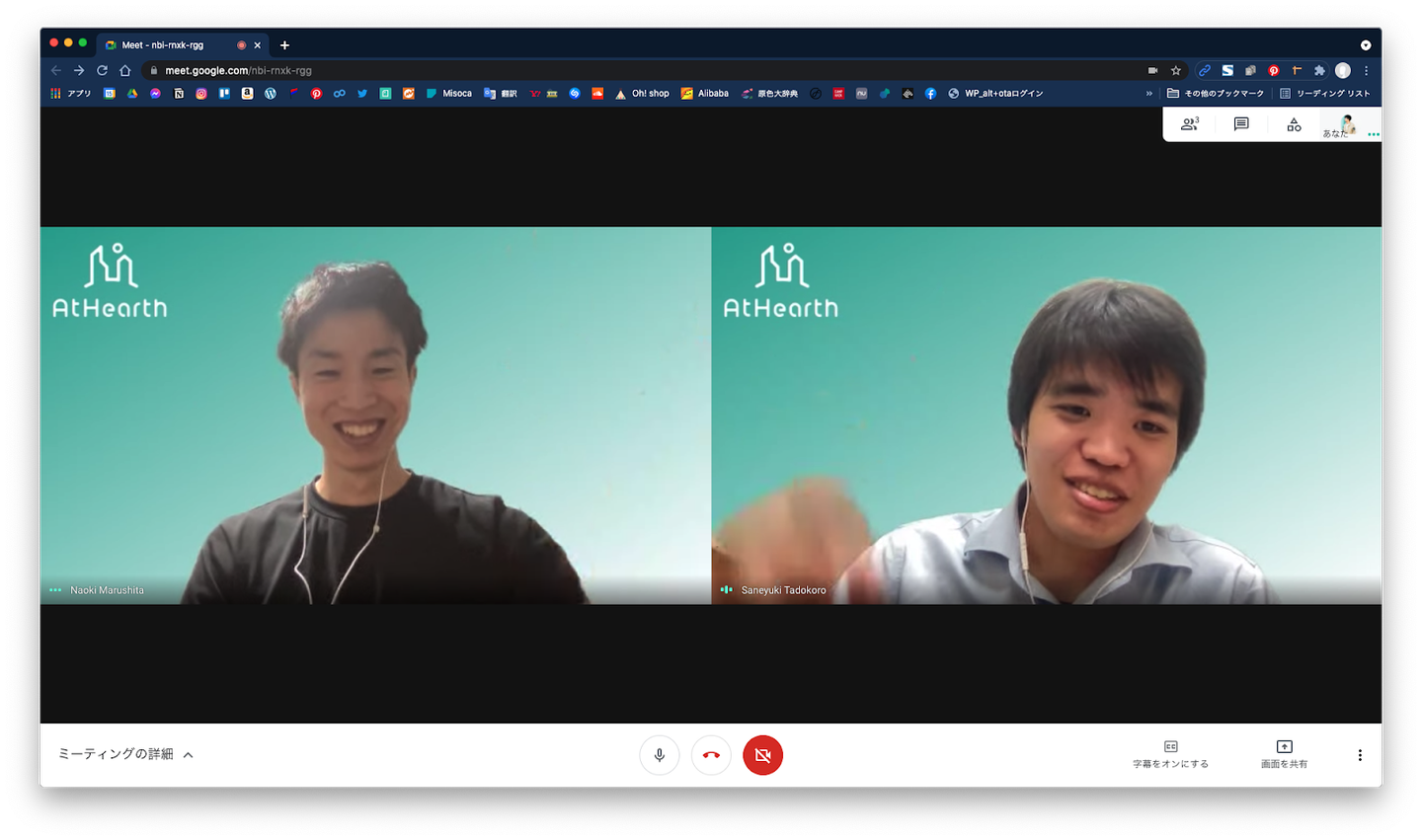Turn the camera back on
1422x840 pixels.
coord(762,755)
